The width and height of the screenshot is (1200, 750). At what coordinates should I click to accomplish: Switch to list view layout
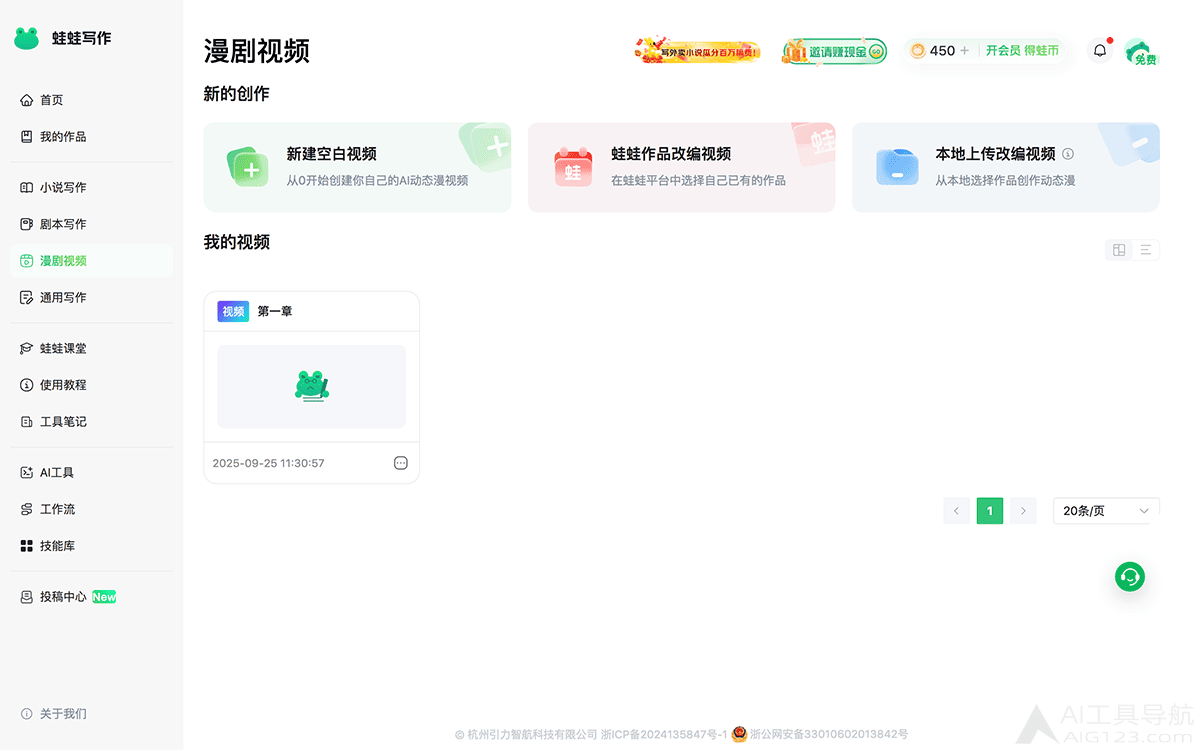[1146, 250]
